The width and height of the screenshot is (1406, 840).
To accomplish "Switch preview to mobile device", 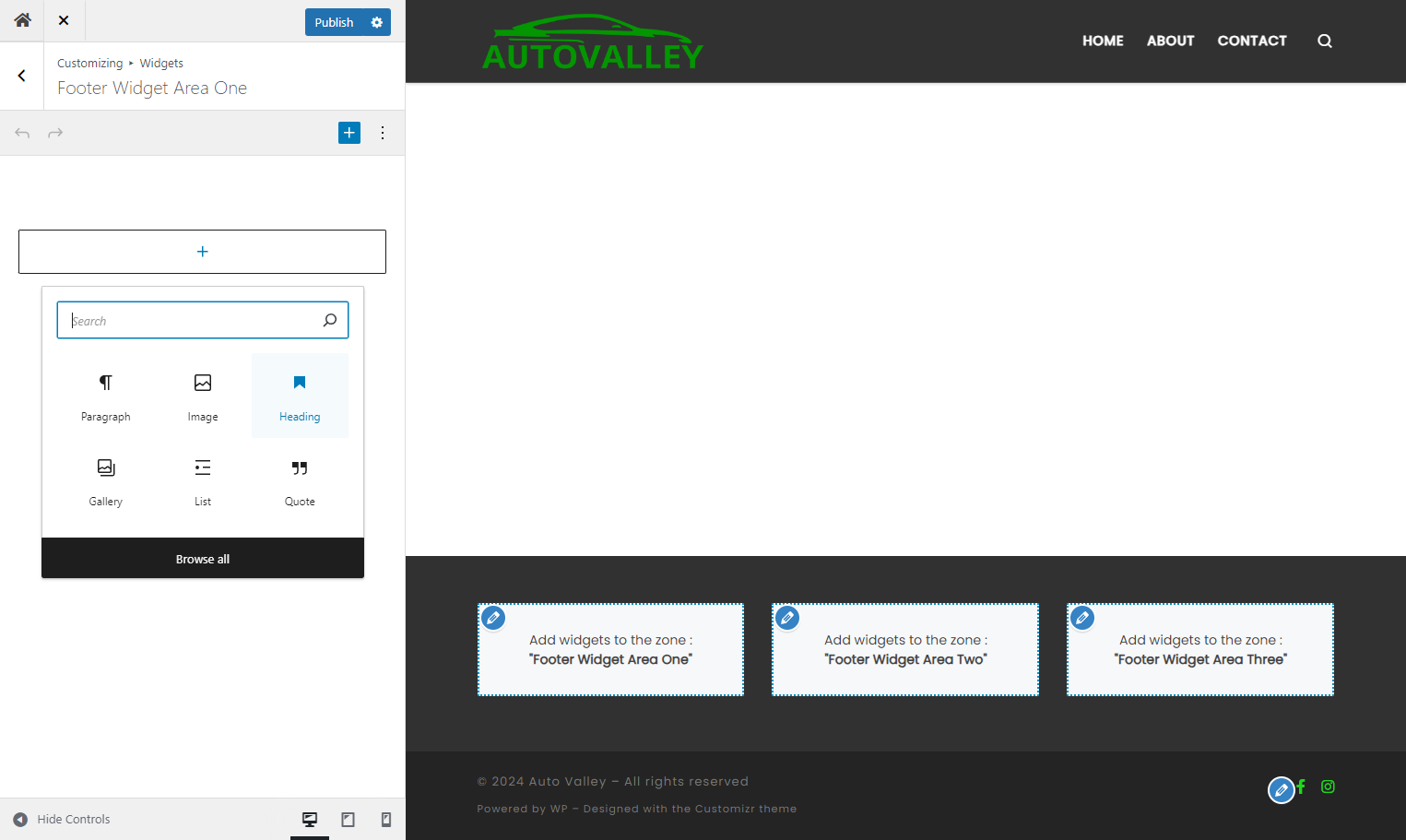I will pyautogui.click(x=386, y=819).
